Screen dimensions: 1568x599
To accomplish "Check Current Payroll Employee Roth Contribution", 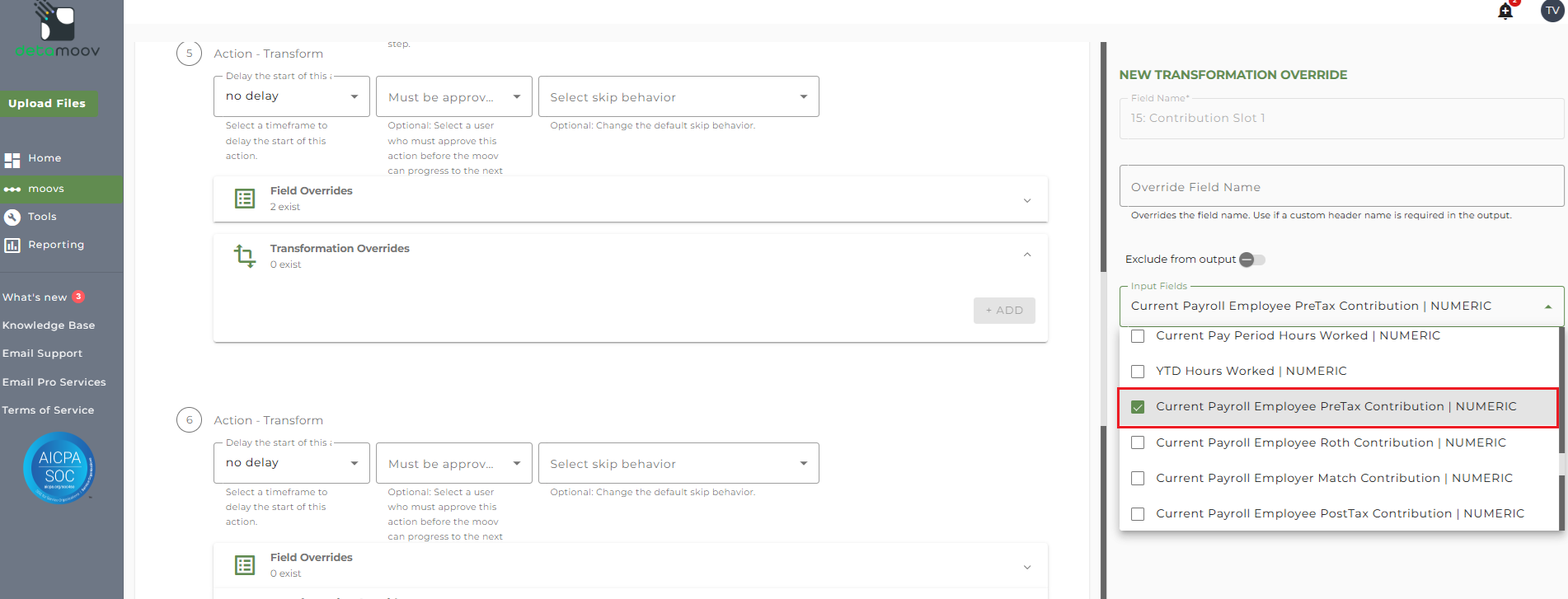I will click(x=1138, y=442).
